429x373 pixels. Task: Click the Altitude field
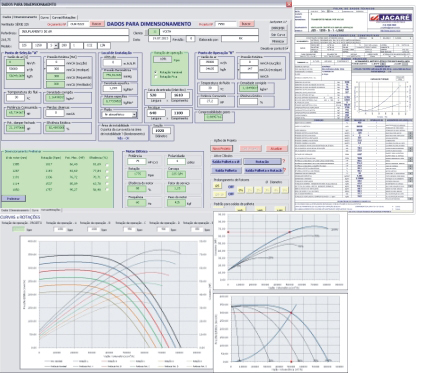(x=112, y=63)
